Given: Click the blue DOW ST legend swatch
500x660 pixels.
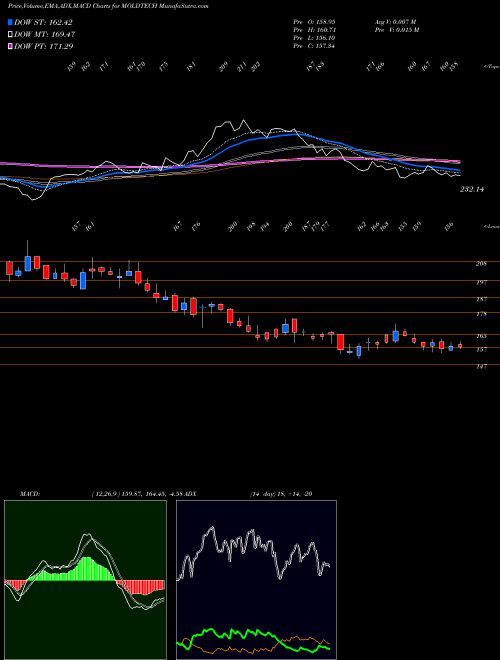Looking at the screenshot, I should pyautogui.click(x=10, y=22).
